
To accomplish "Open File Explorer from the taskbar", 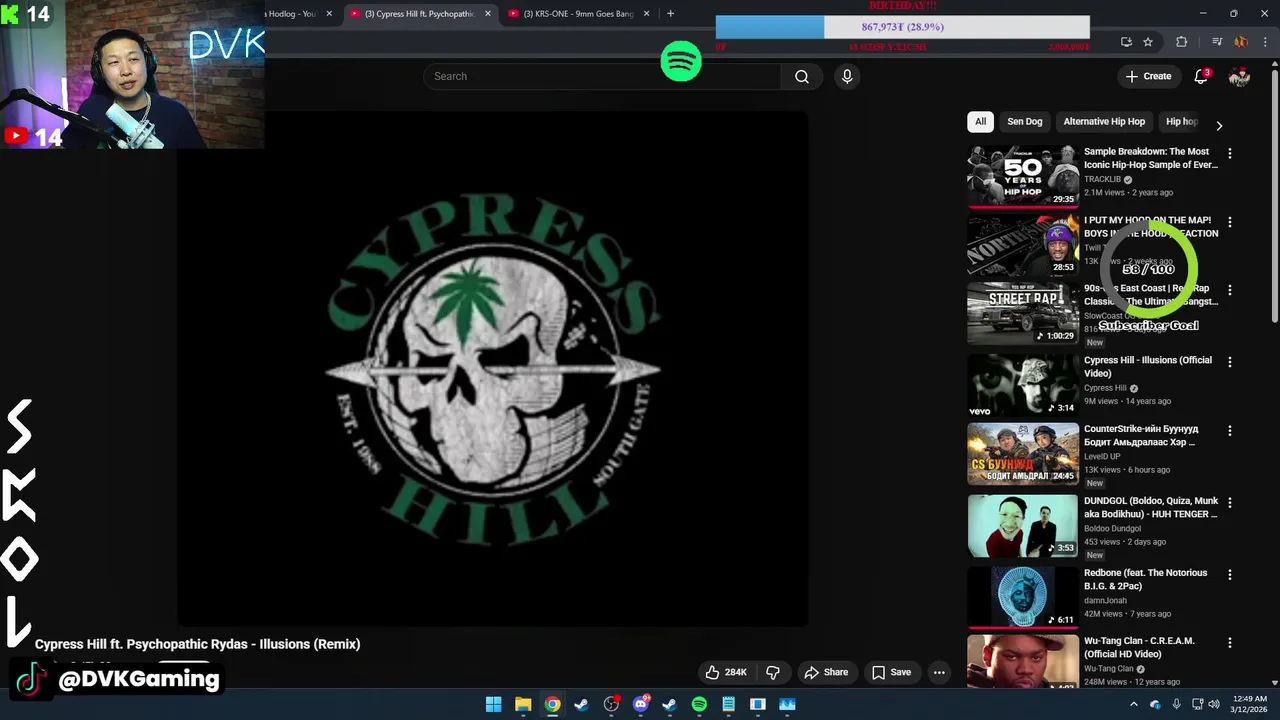I will (523, 704).
